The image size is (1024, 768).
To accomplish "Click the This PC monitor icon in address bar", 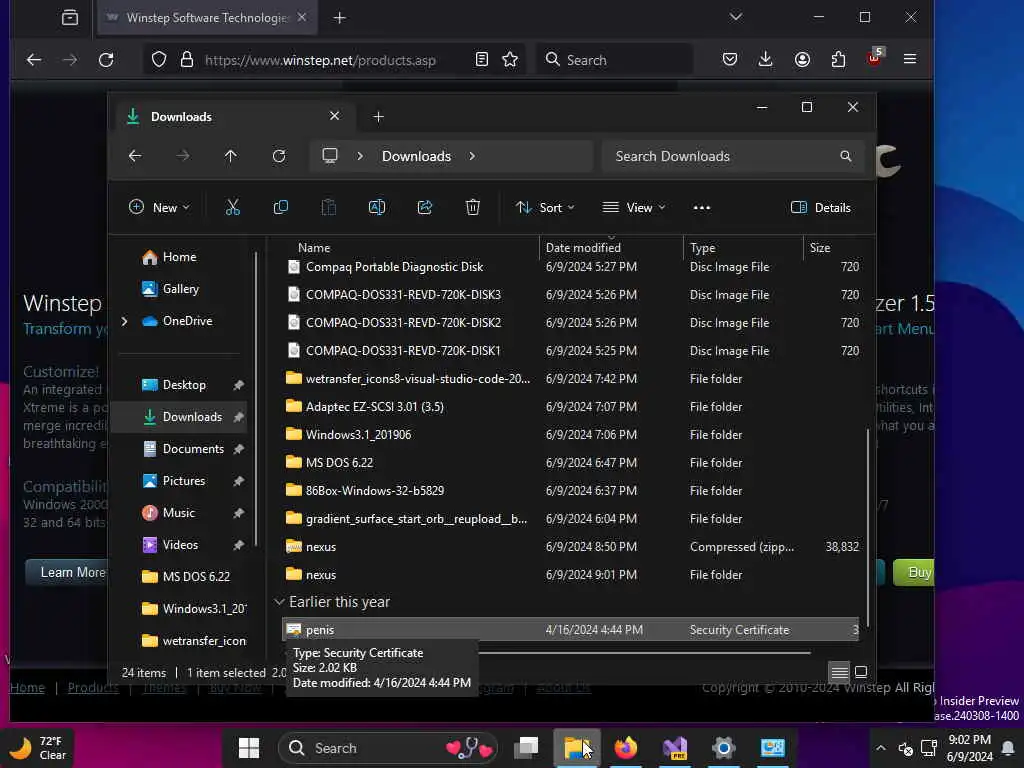I will (x=330, y=155).
